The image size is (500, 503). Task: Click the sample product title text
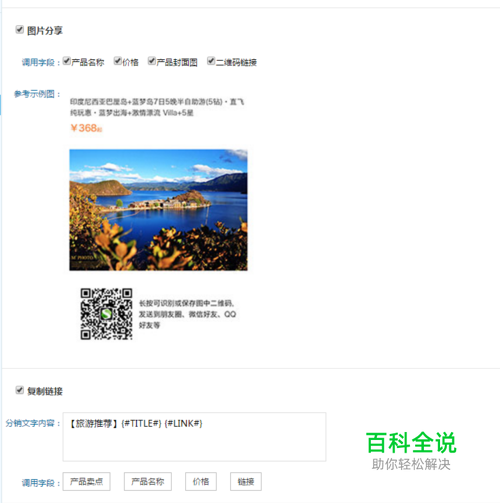157,107
